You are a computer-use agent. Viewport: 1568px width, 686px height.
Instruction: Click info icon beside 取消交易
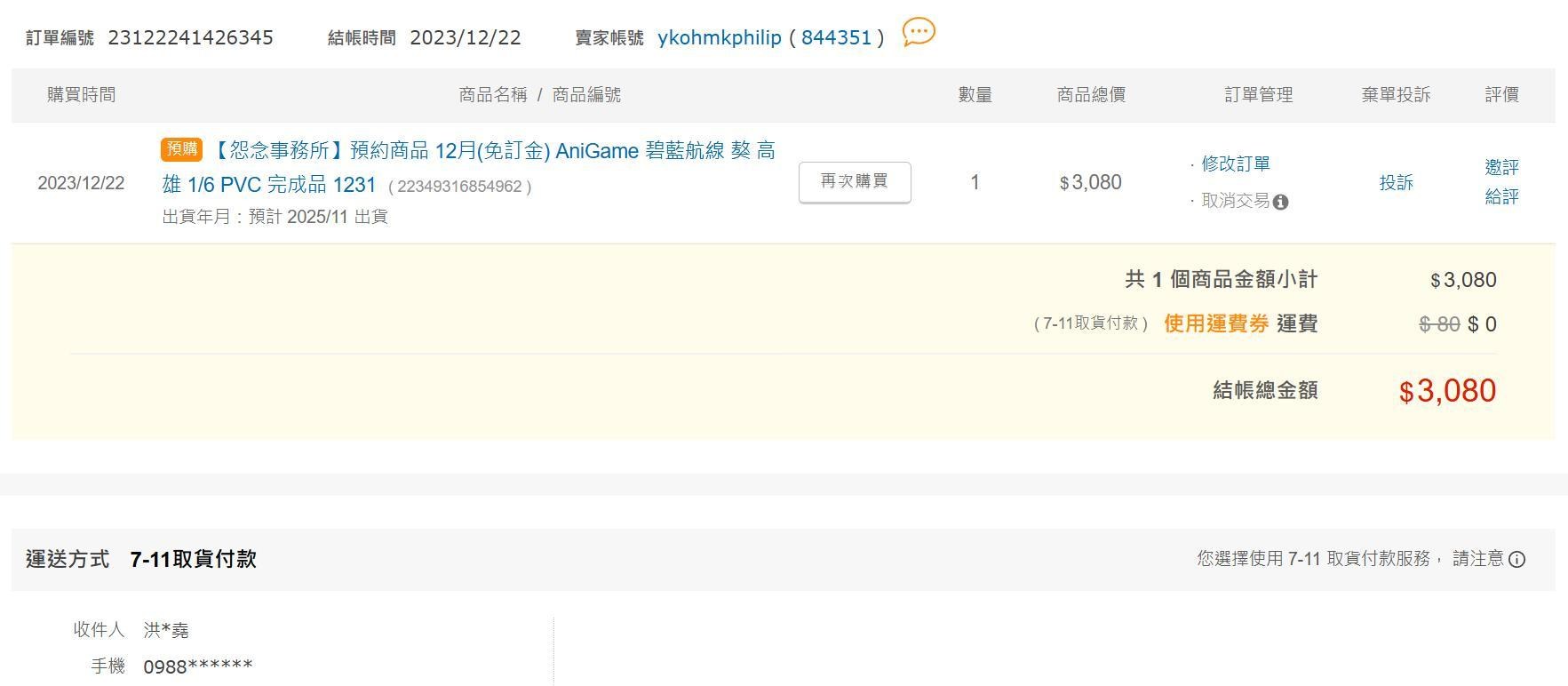pyautogui.click(x=1280, y=203)
